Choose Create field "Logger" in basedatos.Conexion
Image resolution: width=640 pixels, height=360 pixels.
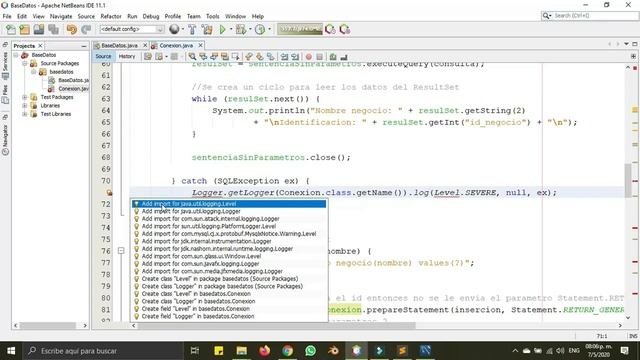pos(229,316)
